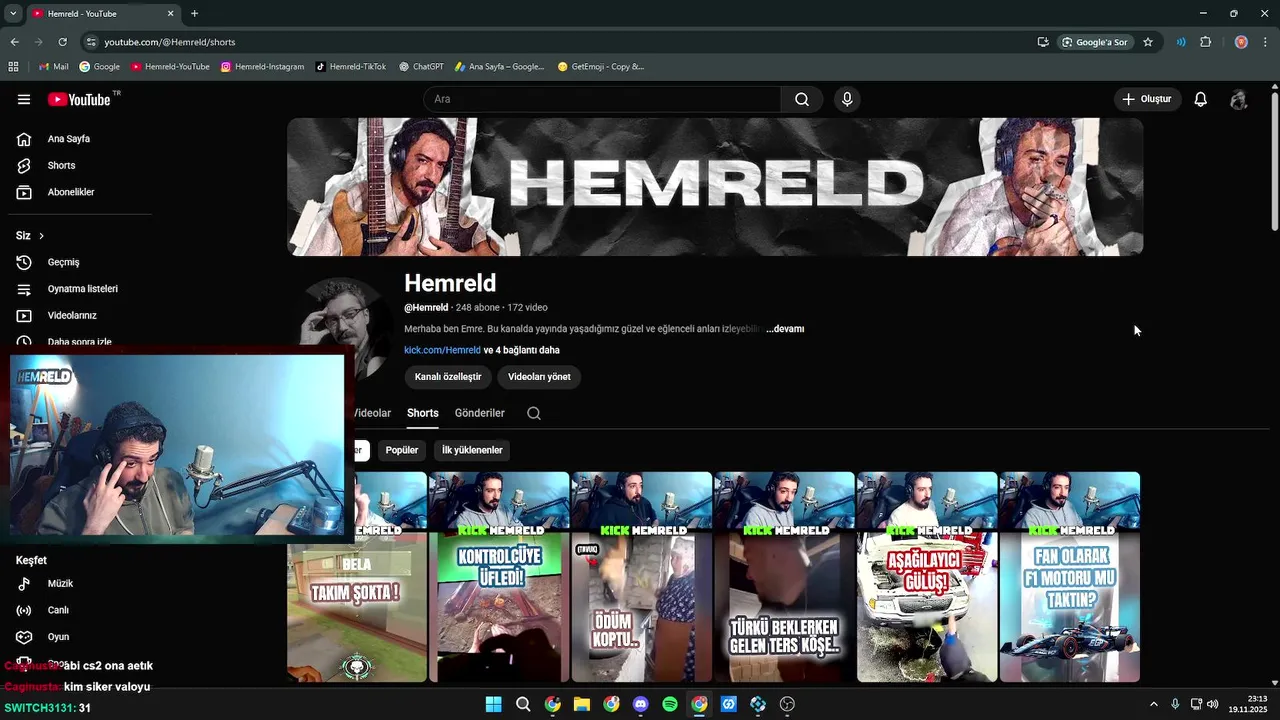Click the address bar URL
Viewport: 1280px width, 720px height.
pos(170,42)
